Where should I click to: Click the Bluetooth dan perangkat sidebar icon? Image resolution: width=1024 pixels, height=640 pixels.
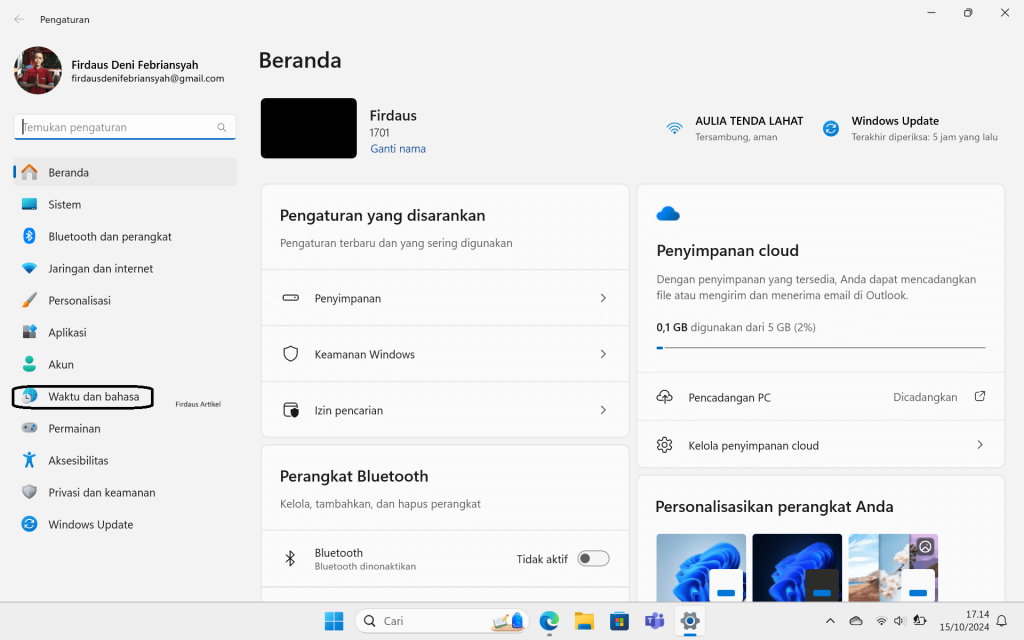(x=29, y=236)
